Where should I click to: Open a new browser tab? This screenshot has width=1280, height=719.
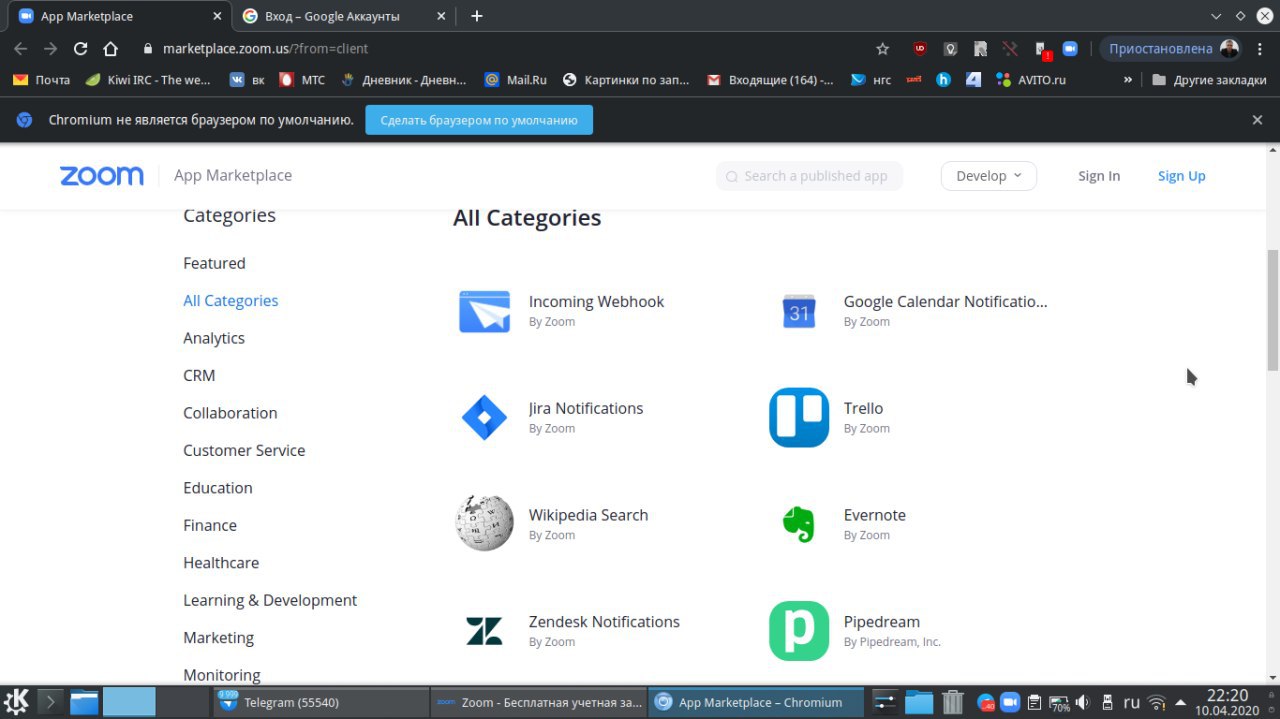(477, 16)
